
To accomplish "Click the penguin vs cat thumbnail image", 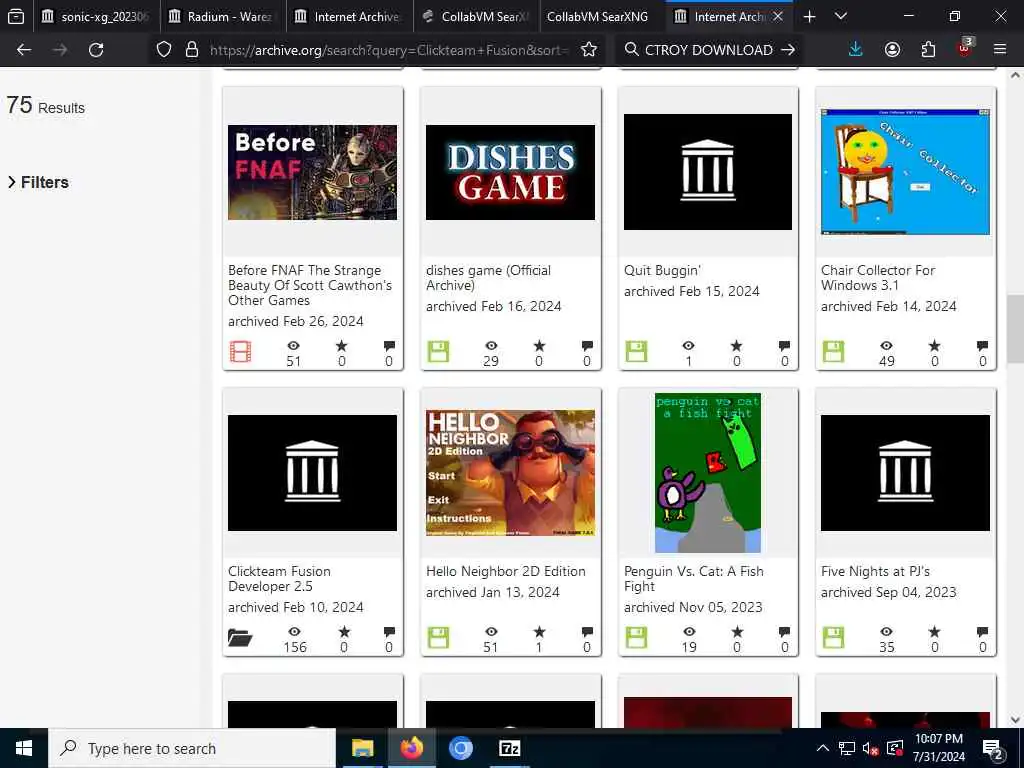I will (x=708, y=473).
